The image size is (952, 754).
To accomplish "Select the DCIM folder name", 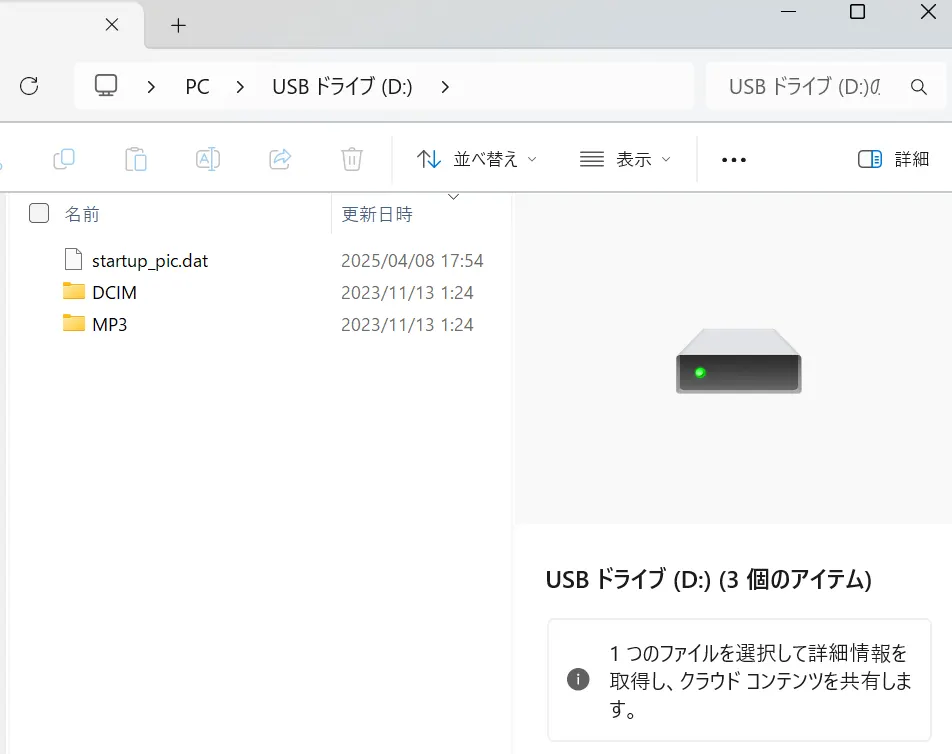I will [x=114, y=293].
